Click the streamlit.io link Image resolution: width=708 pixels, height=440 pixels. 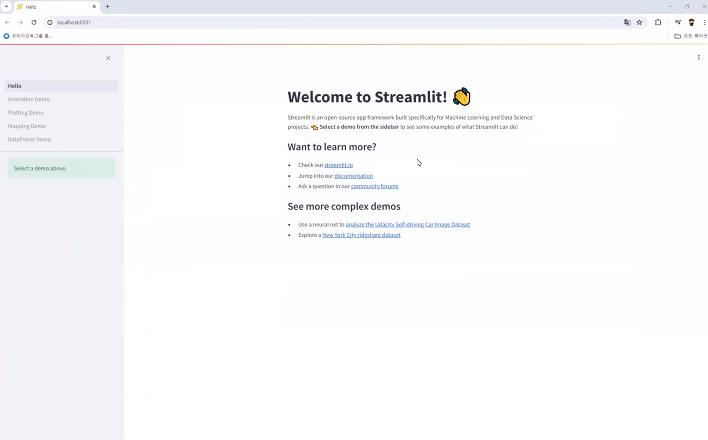pos(339,165)
